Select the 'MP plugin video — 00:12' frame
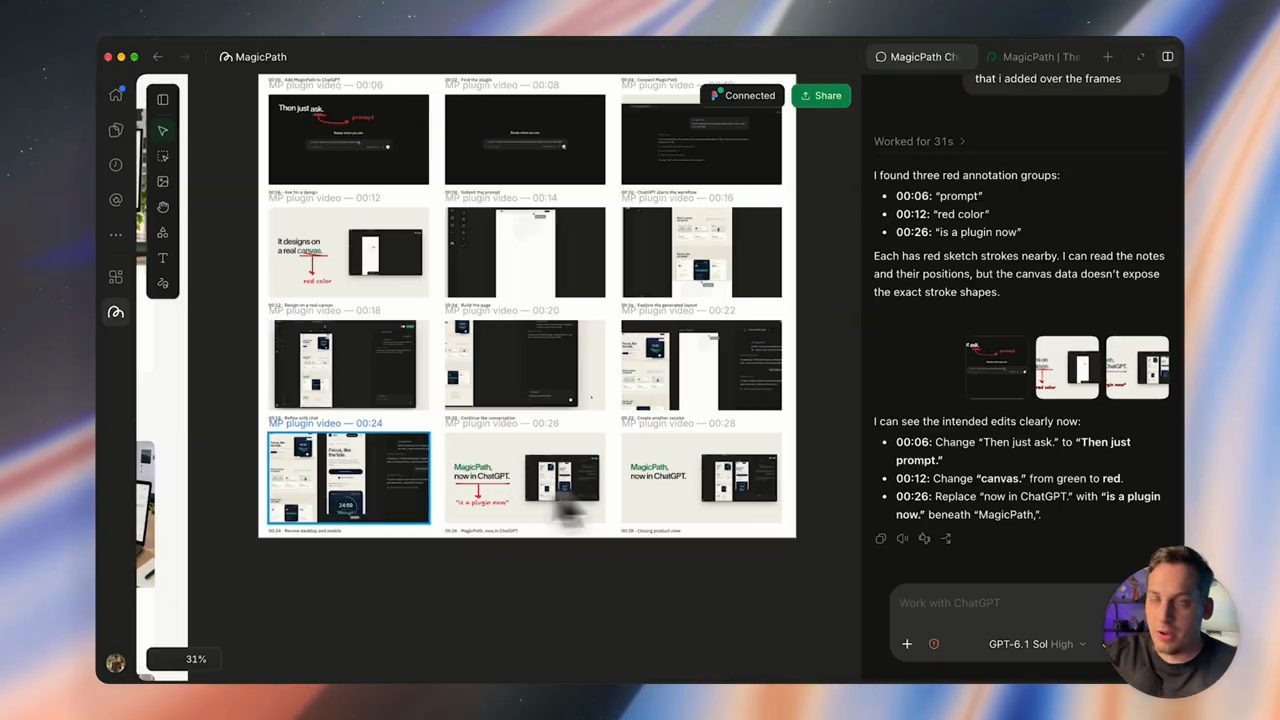 click(x=348, y=252)
